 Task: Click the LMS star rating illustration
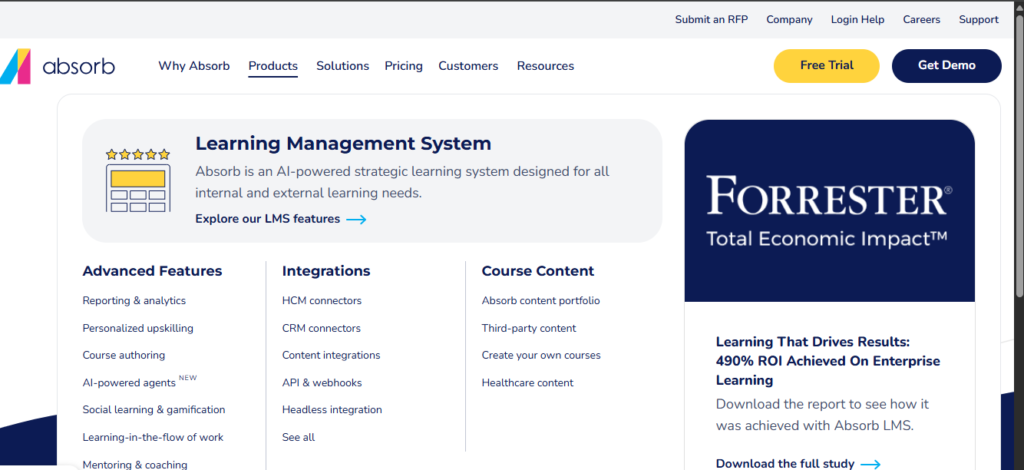pos(138,180)
